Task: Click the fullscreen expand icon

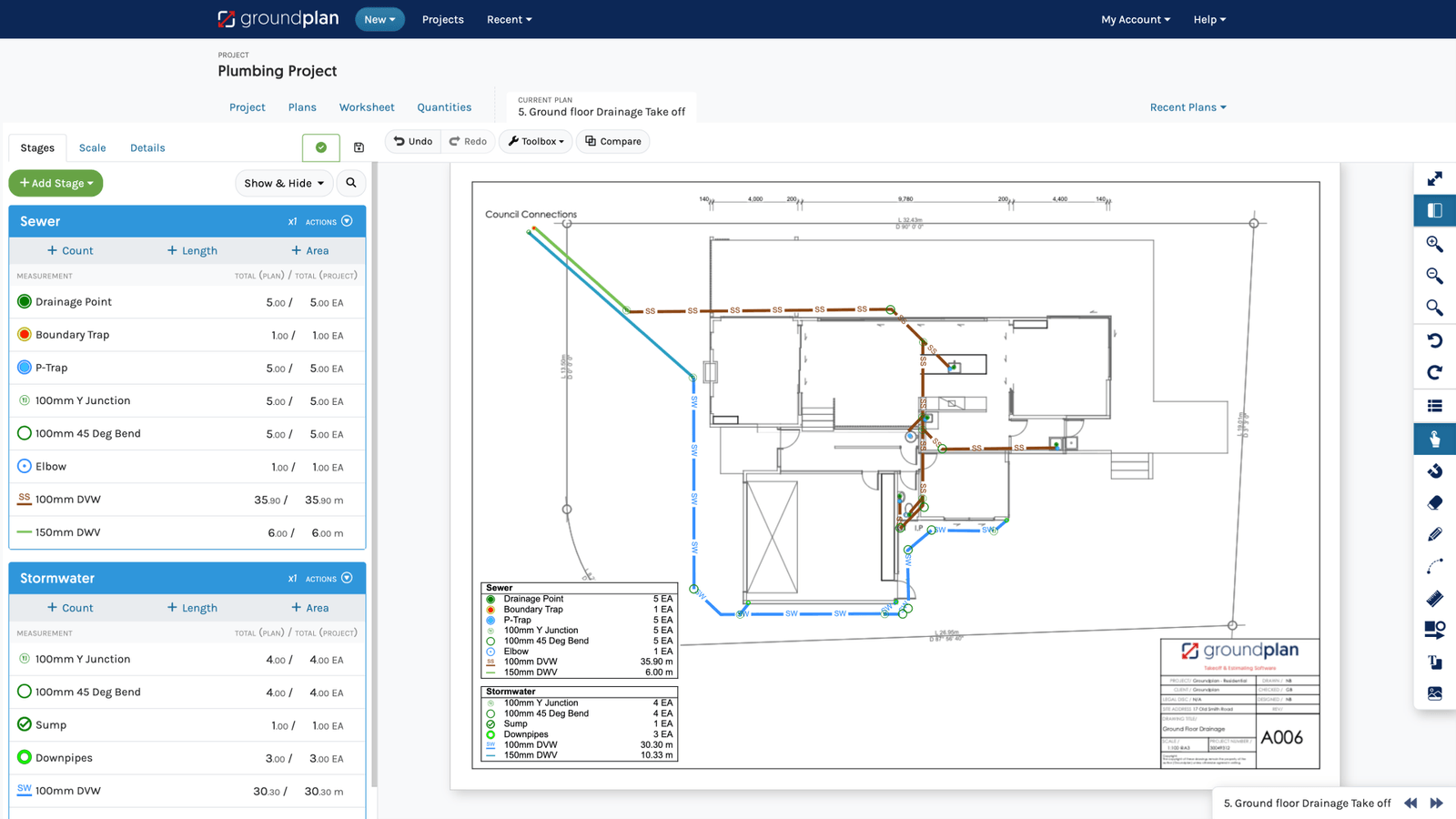Action: tap(1434, 178)
